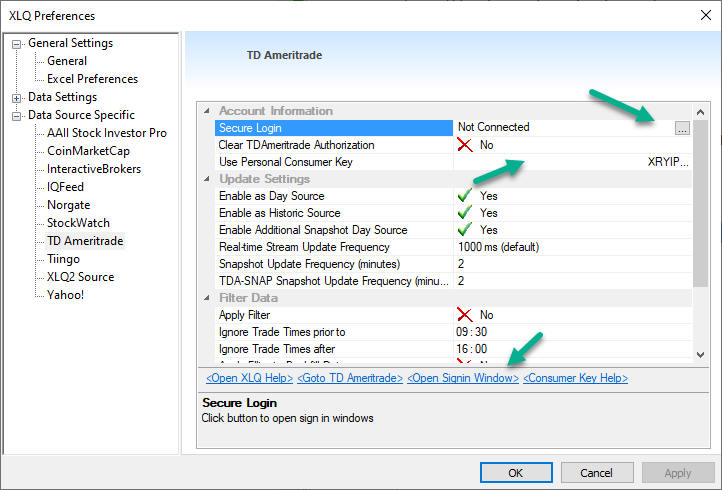The width and height of the screenshot is (722, 490).
Task: Select Tiingo data source
Action: (63, 259)
